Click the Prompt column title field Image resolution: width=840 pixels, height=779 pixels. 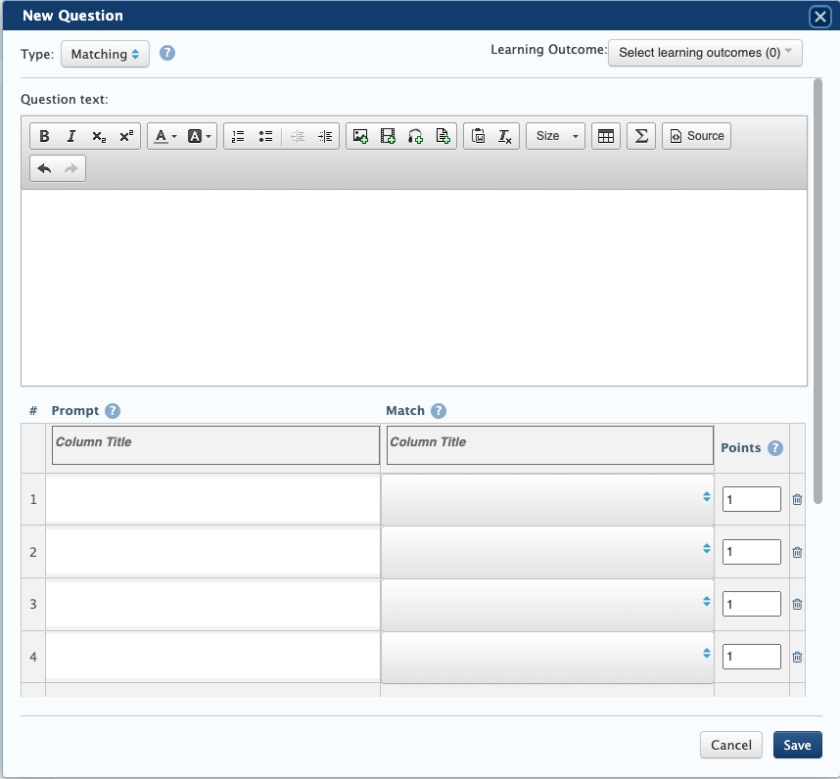(x=215, y=445)
